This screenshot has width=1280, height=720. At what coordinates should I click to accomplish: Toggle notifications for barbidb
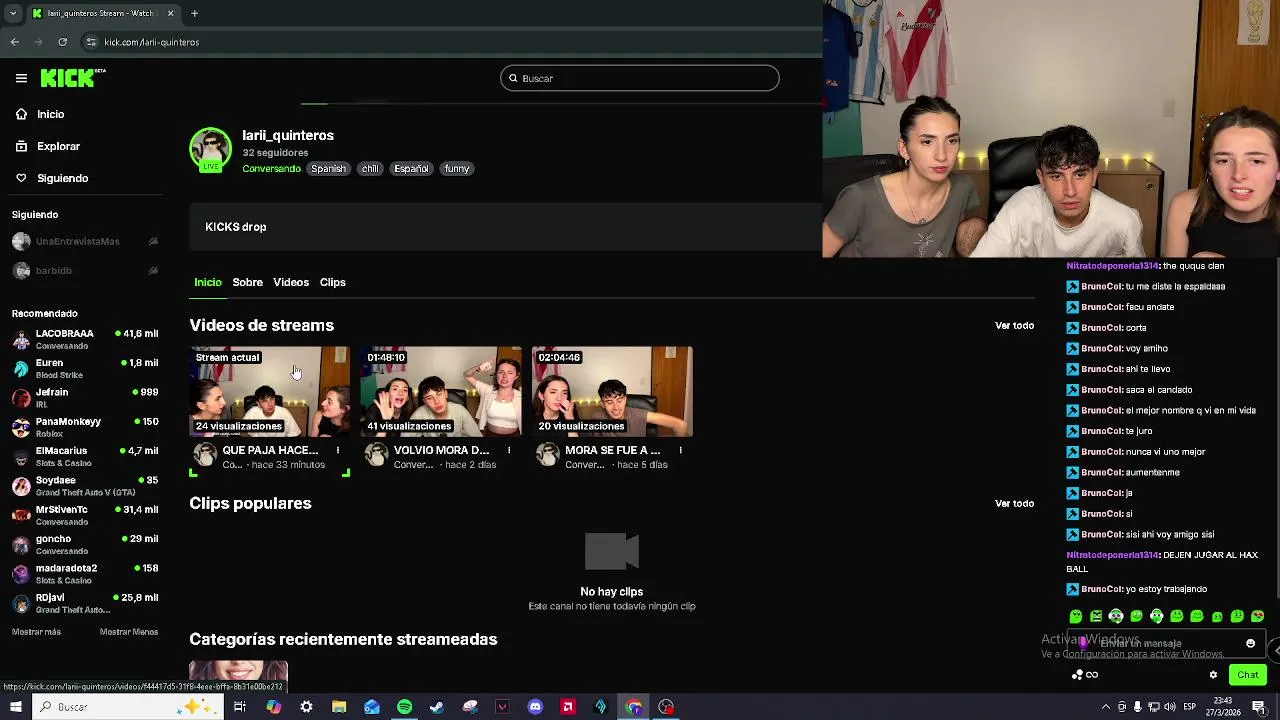[153, 270]
